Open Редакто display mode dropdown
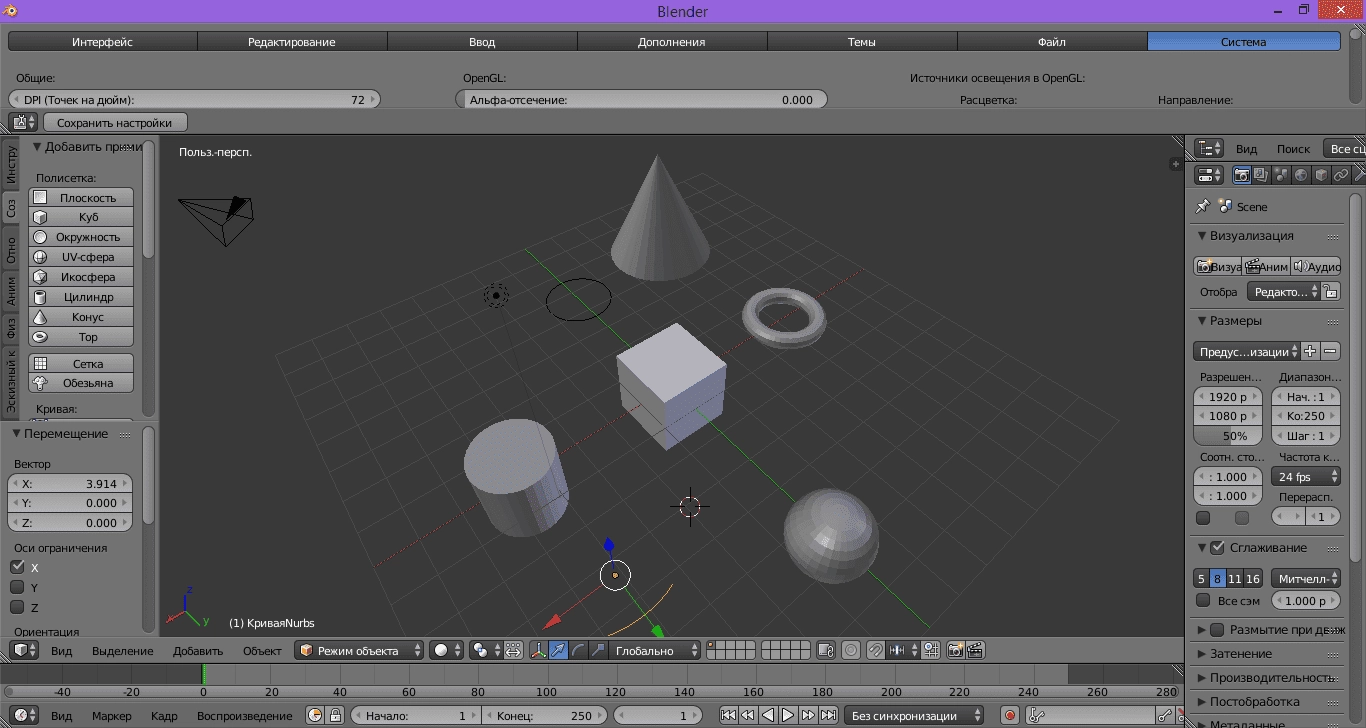 [x=1283, y=292]
